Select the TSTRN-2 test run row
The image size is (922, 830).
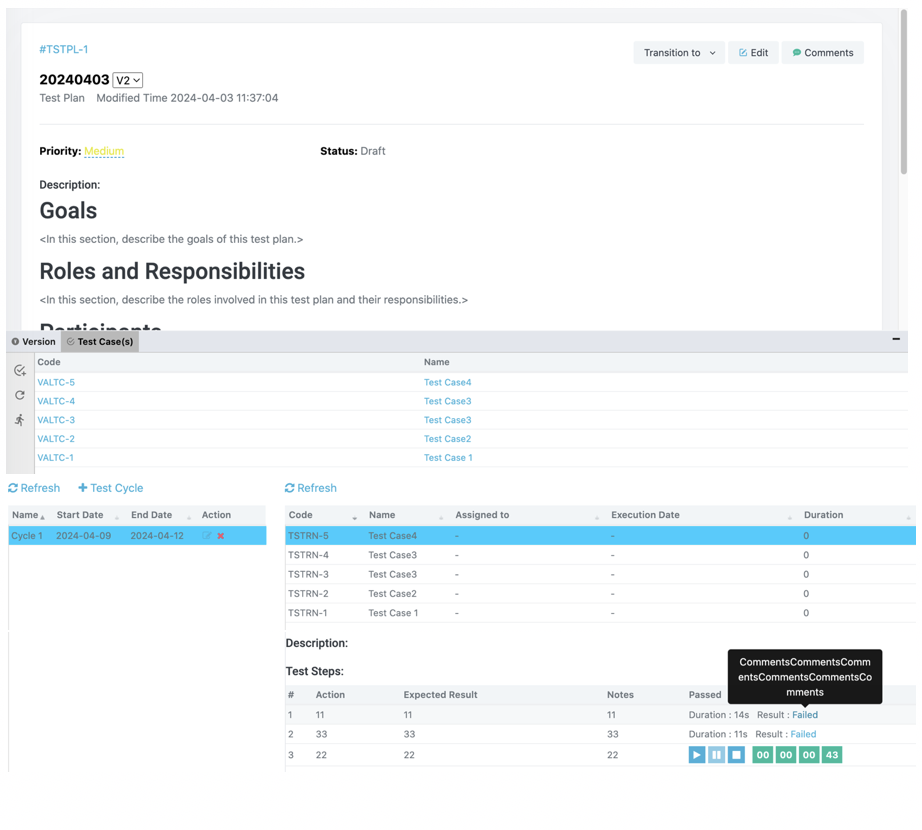click(x=600, y=594)
